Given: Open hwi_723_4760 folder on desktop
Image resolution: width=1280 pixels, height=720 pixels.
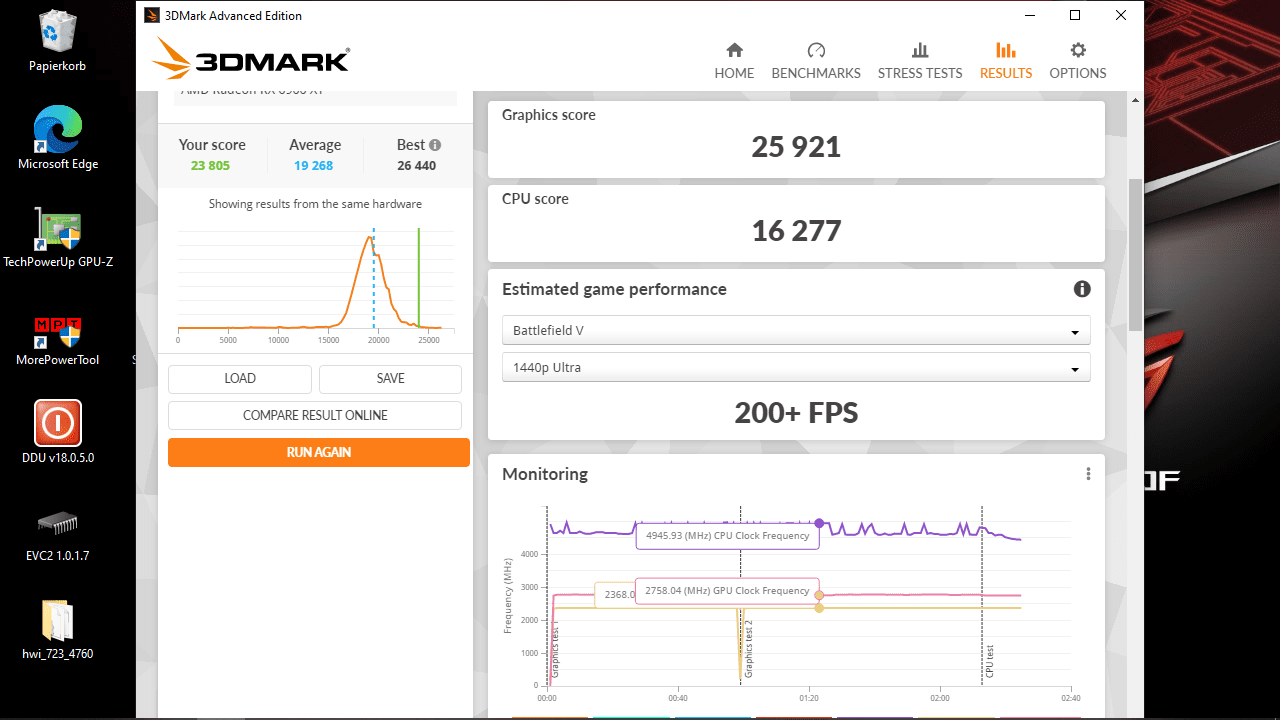Looking at the screenshot, I should tap(57, 630).
